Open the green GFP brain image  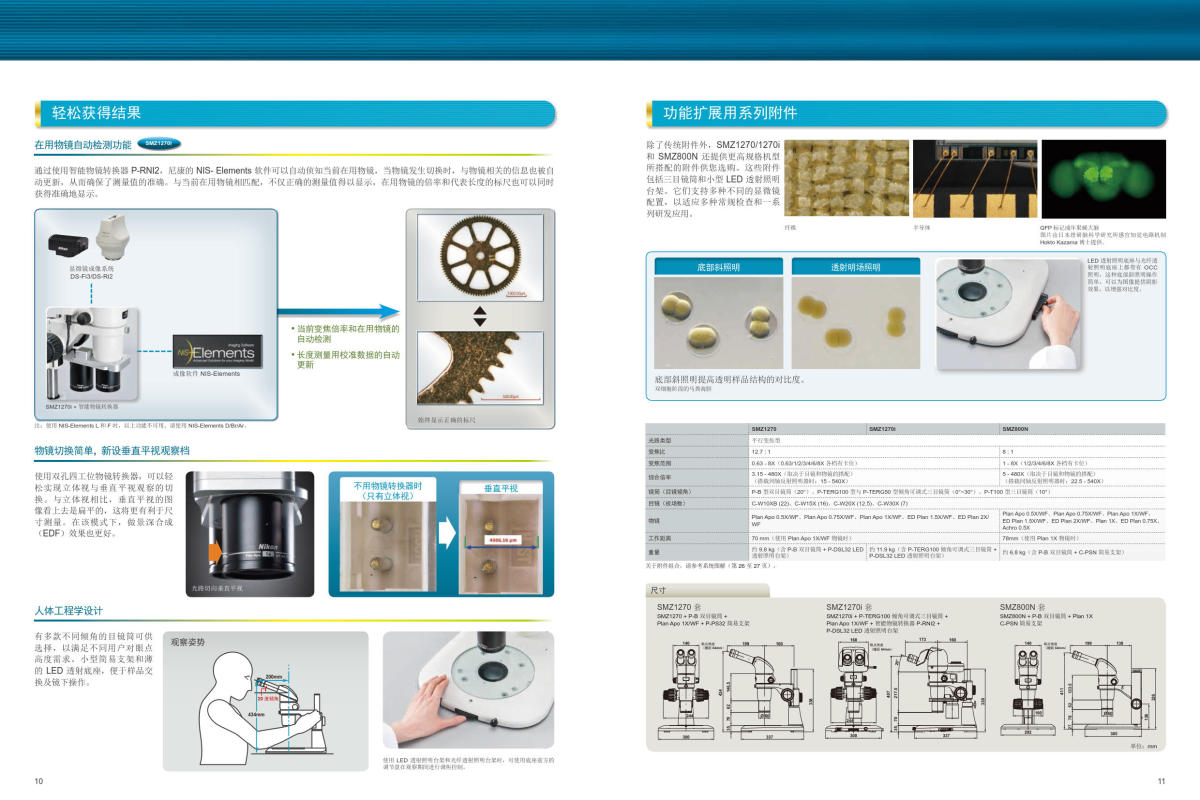1103,181
